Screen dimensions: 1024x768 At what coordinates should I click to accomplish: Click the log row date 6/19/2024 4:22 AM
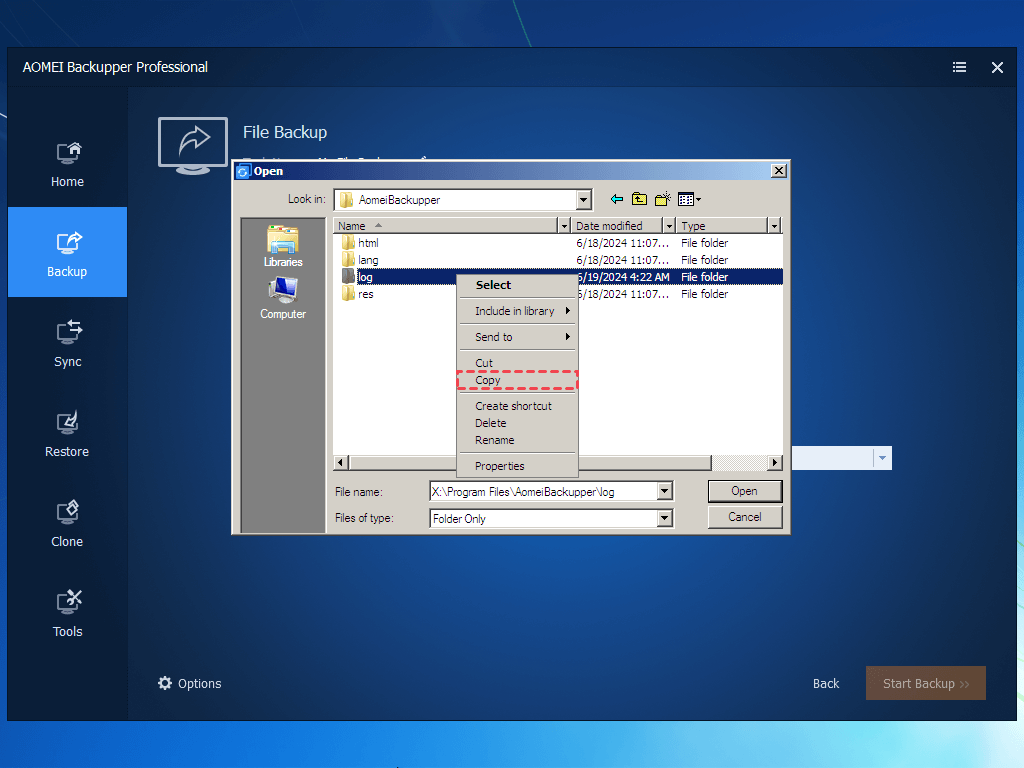pos(624,277)
